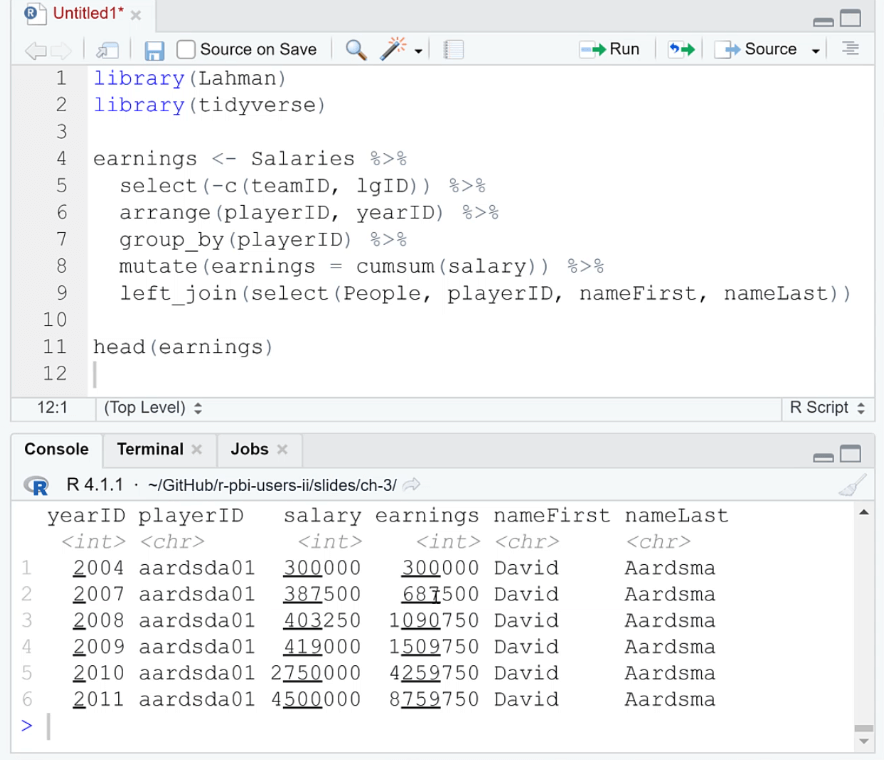This screenshot has height=760, width=884.
Task: Click the 'earnings' column header in console
Action: coord(427,515)
